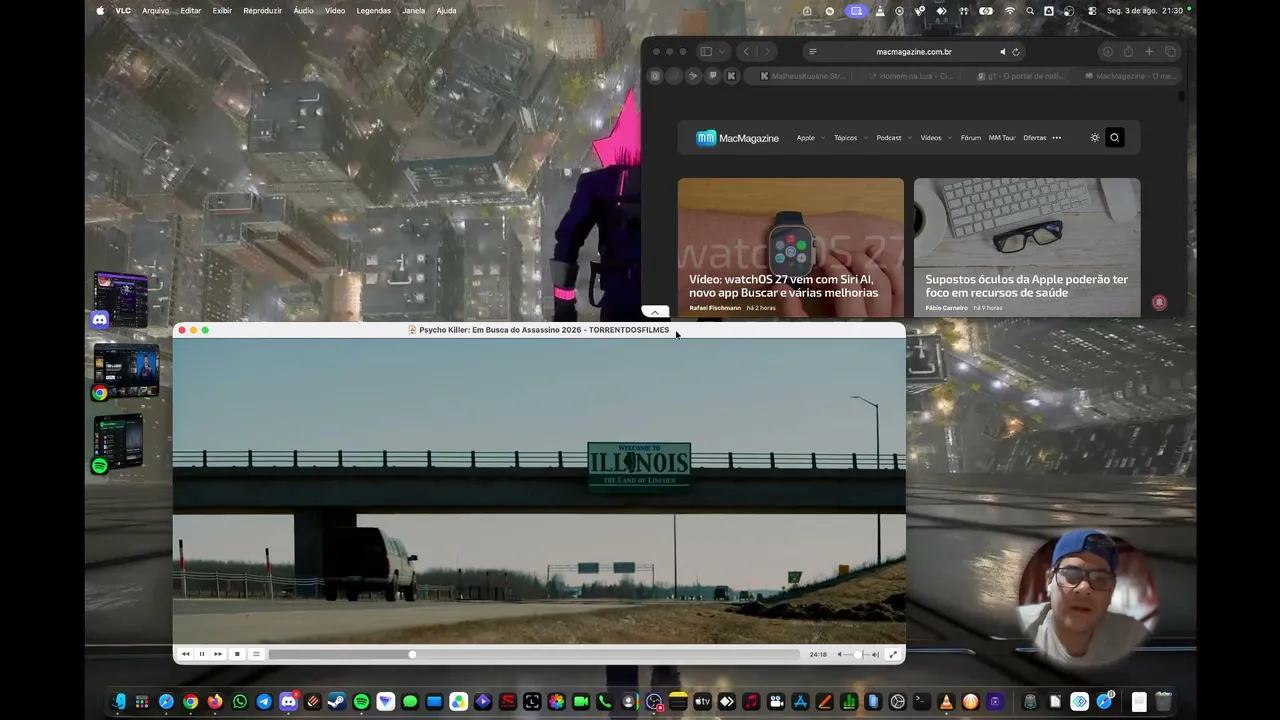Toggle MacMagazine light/dark theme
This screenshot has width=1280, height=720.
coord(1095,138)
